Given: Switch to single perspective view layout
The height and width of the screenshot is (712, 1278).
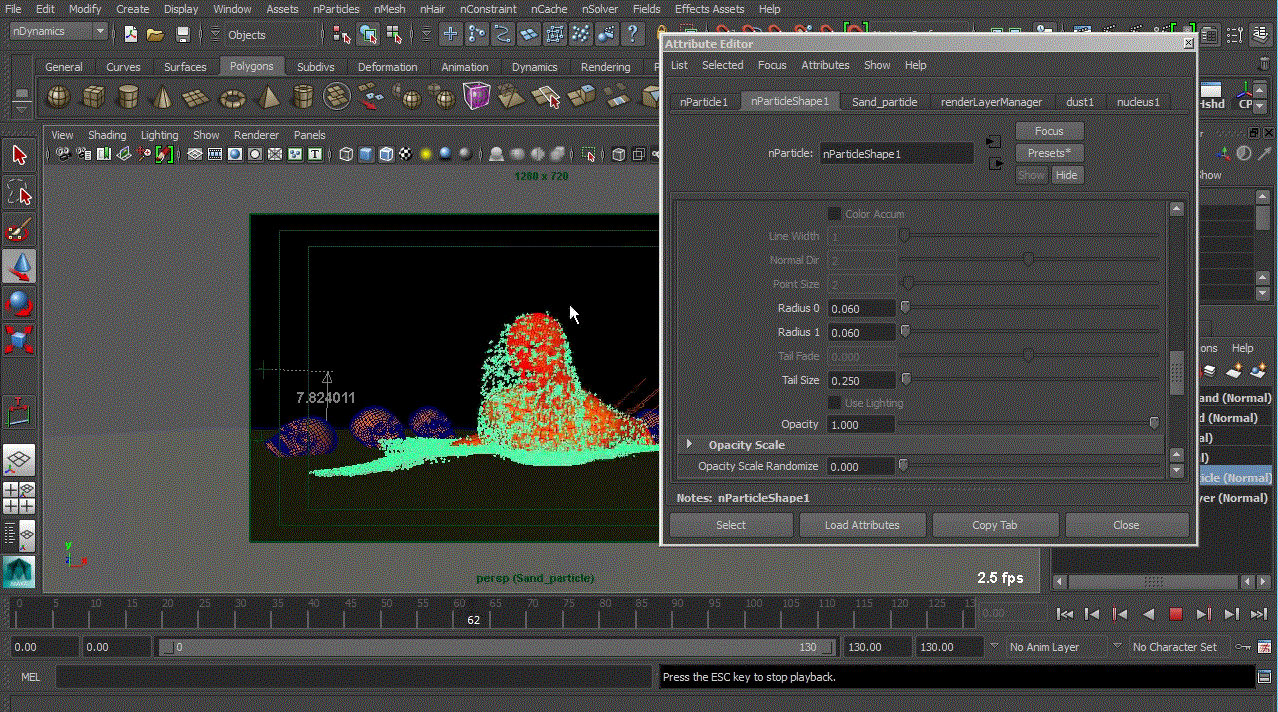Looking at the screenshot, I should coord(19,460).
